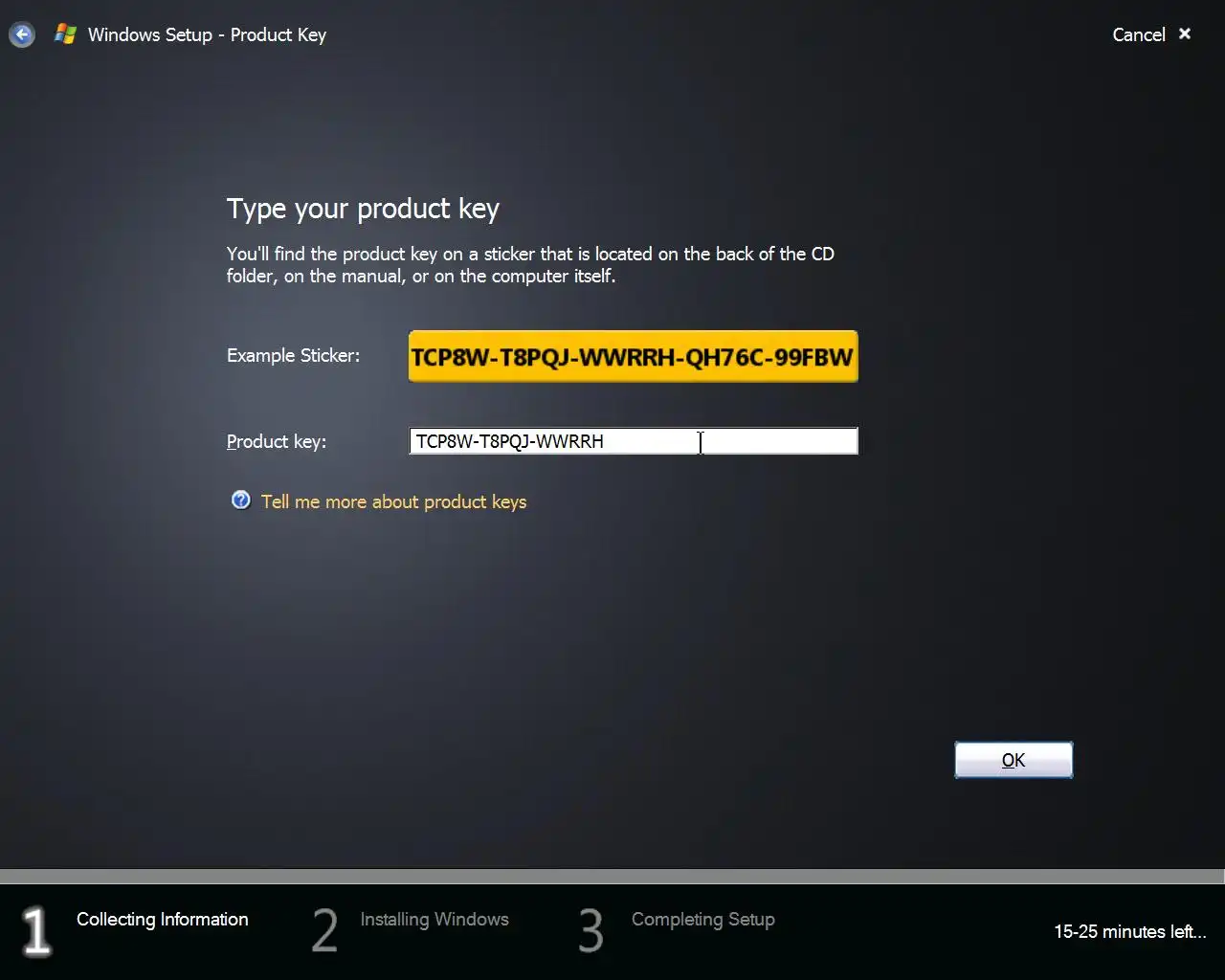
Task: Click the Windows flag logo icon
Action: point(65,34)
